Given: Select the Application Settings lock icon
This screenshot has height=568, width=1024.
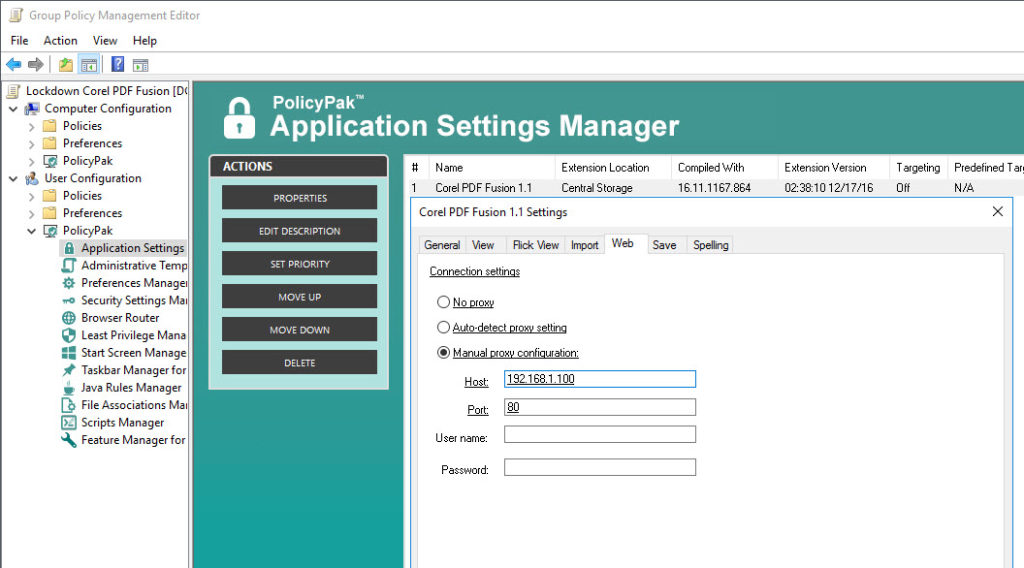Looking at the screenshot, I should [69, 248].
